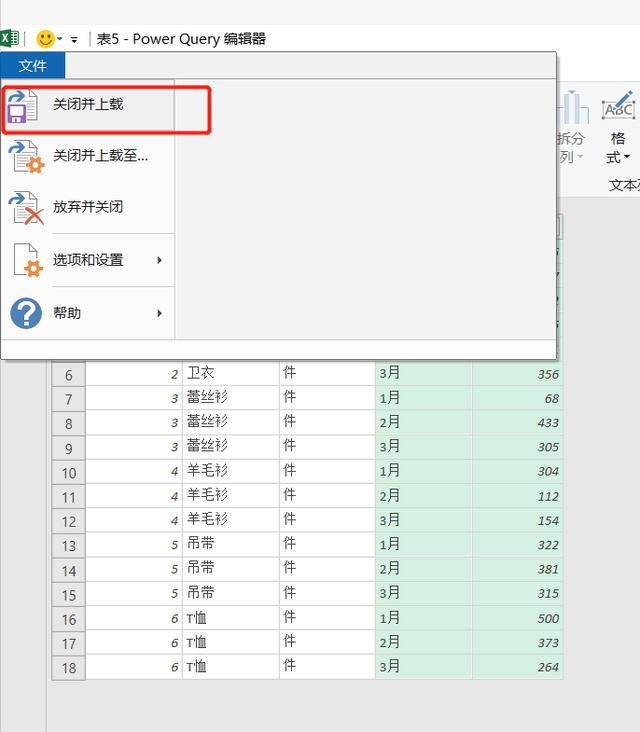Select 关闭并上载 menu entry

[88, 105]
